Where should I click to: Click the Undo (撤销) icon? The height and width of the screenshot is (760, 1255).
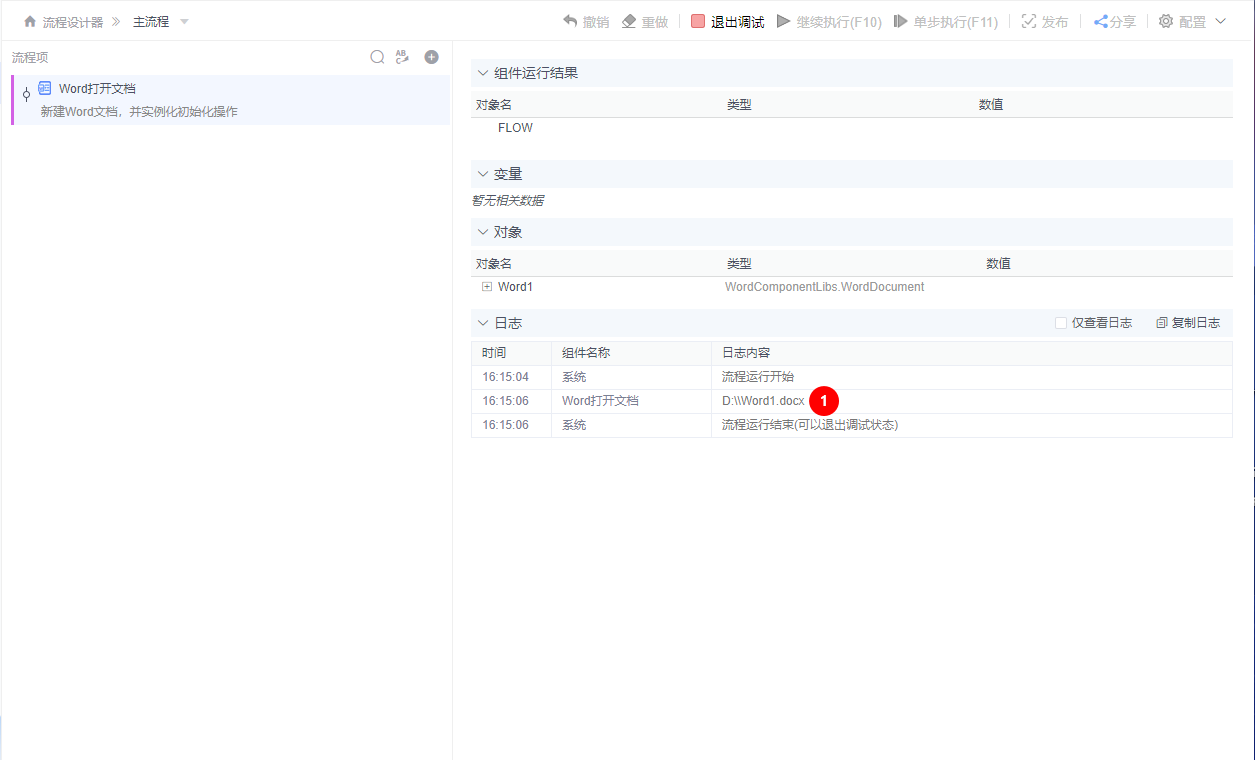pos(569,20)
